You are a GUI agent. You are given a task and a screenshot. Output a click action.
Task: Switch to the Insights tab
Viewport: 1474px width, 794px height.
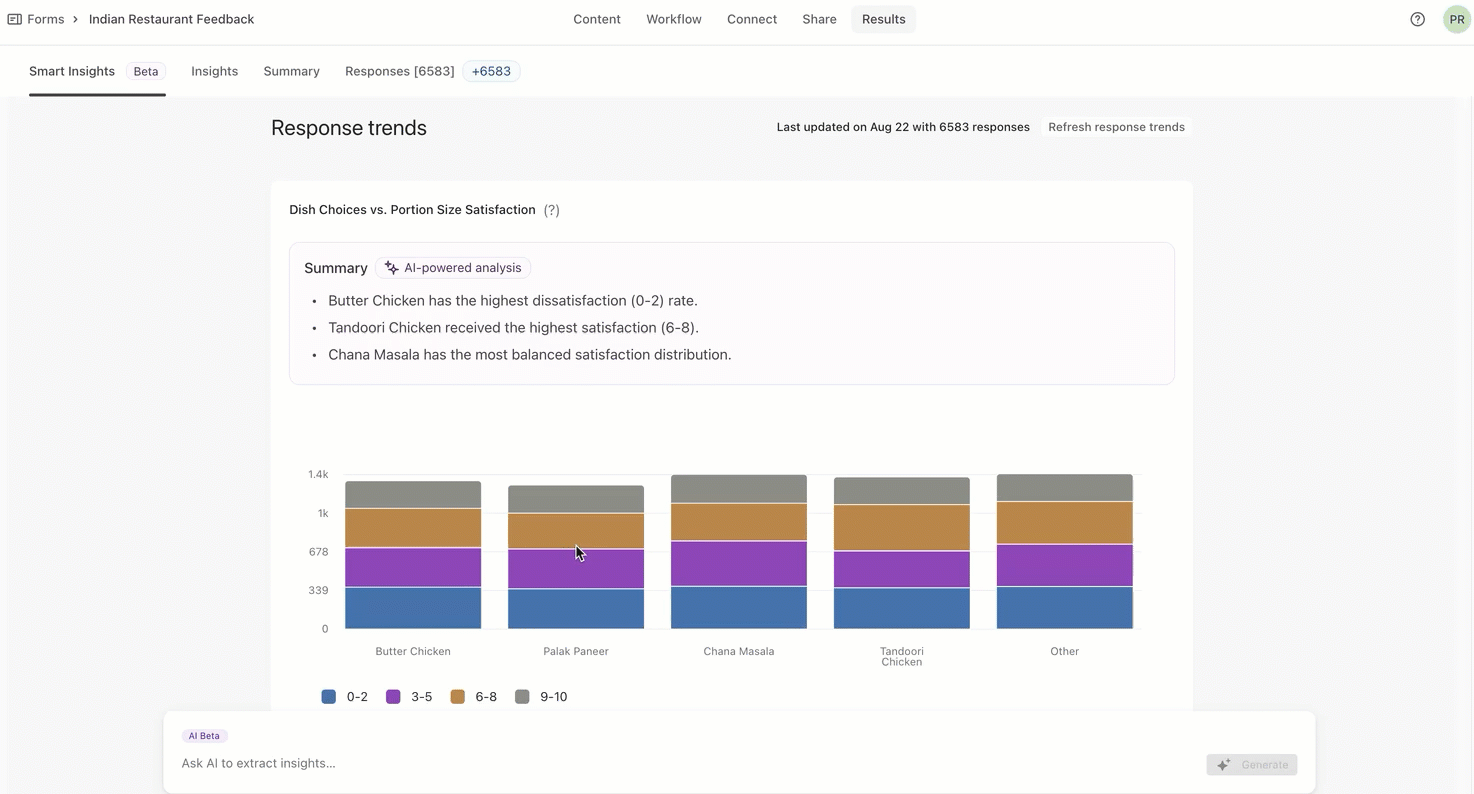pos(214,71)
